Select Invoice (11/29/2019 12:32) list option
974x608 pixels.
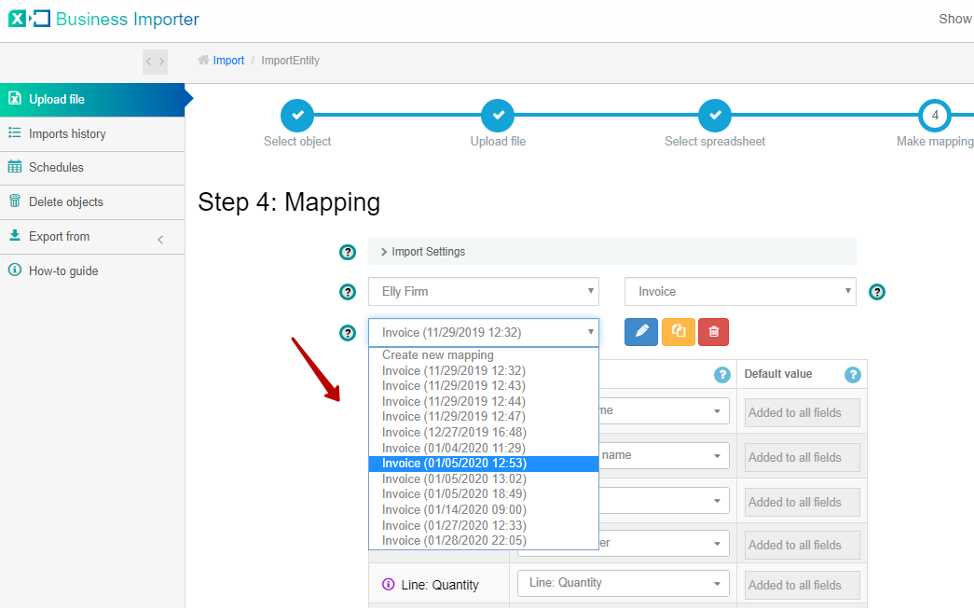pyautogui.click(x=483, y=371)
